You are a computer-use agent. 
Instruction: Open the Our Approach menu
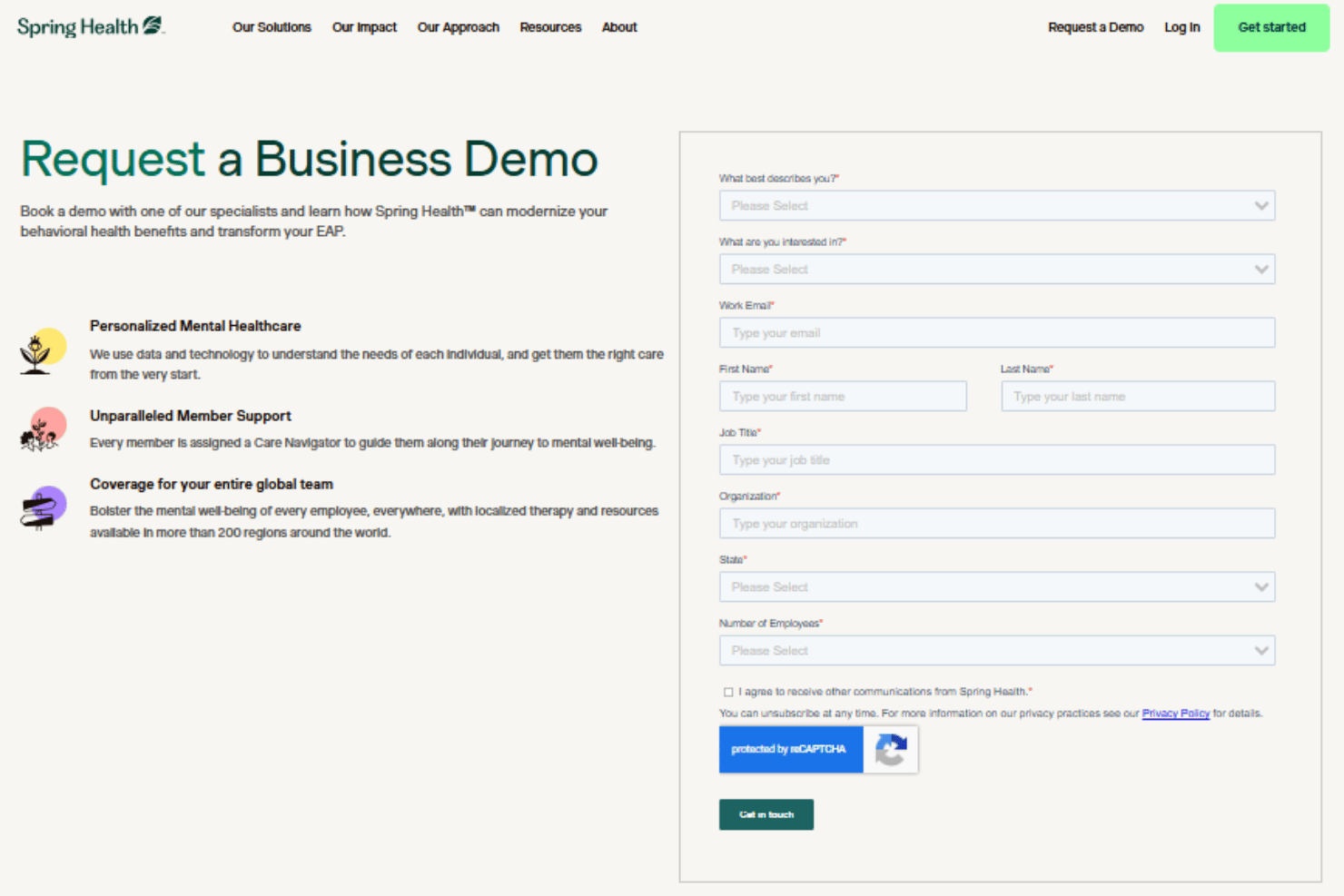(459, 27)
